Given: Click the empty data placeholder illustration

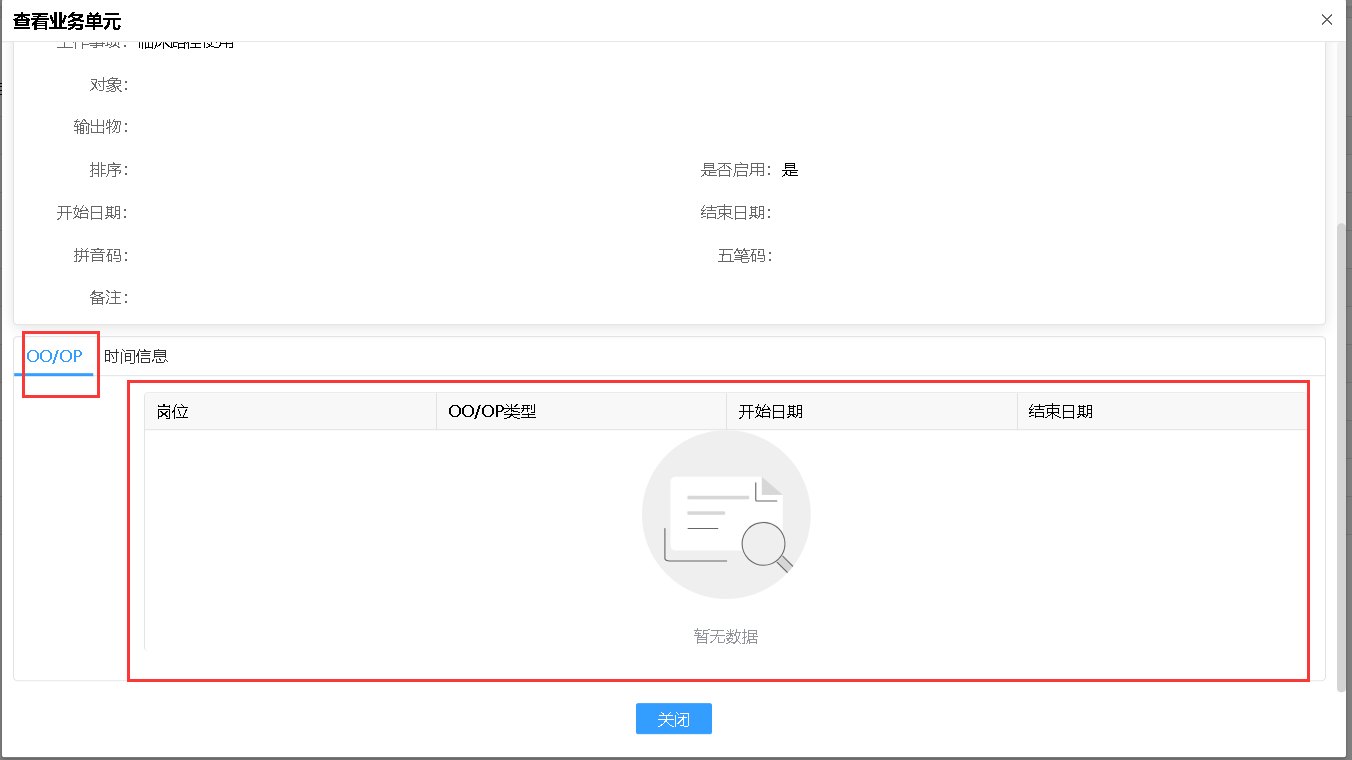Looking at the screenshot, I should [x=725, y=514].
